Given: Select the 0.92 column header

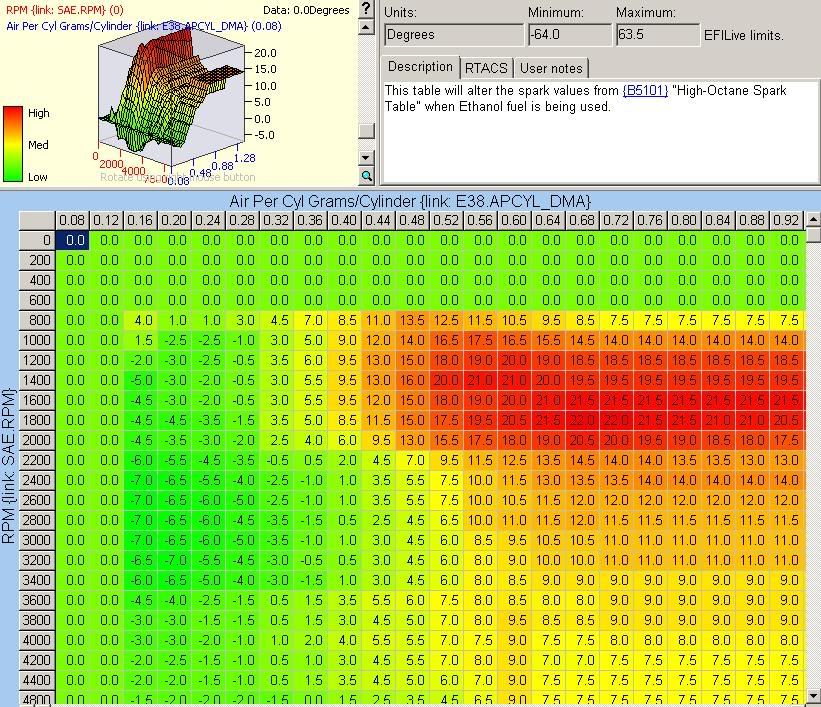Looking at the screenshot, I should [x=786, y=220].
